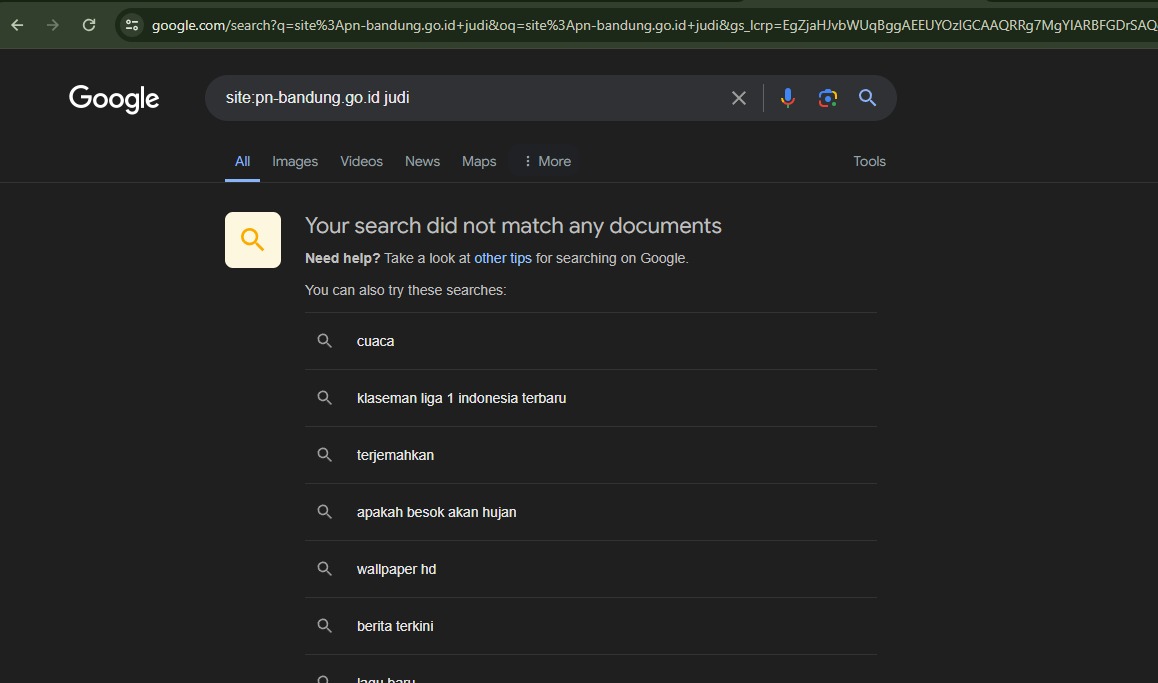The height and width of the screenshot is (683, 1158).
Task: Select the News tab
Action: click(x=422, y=161)
